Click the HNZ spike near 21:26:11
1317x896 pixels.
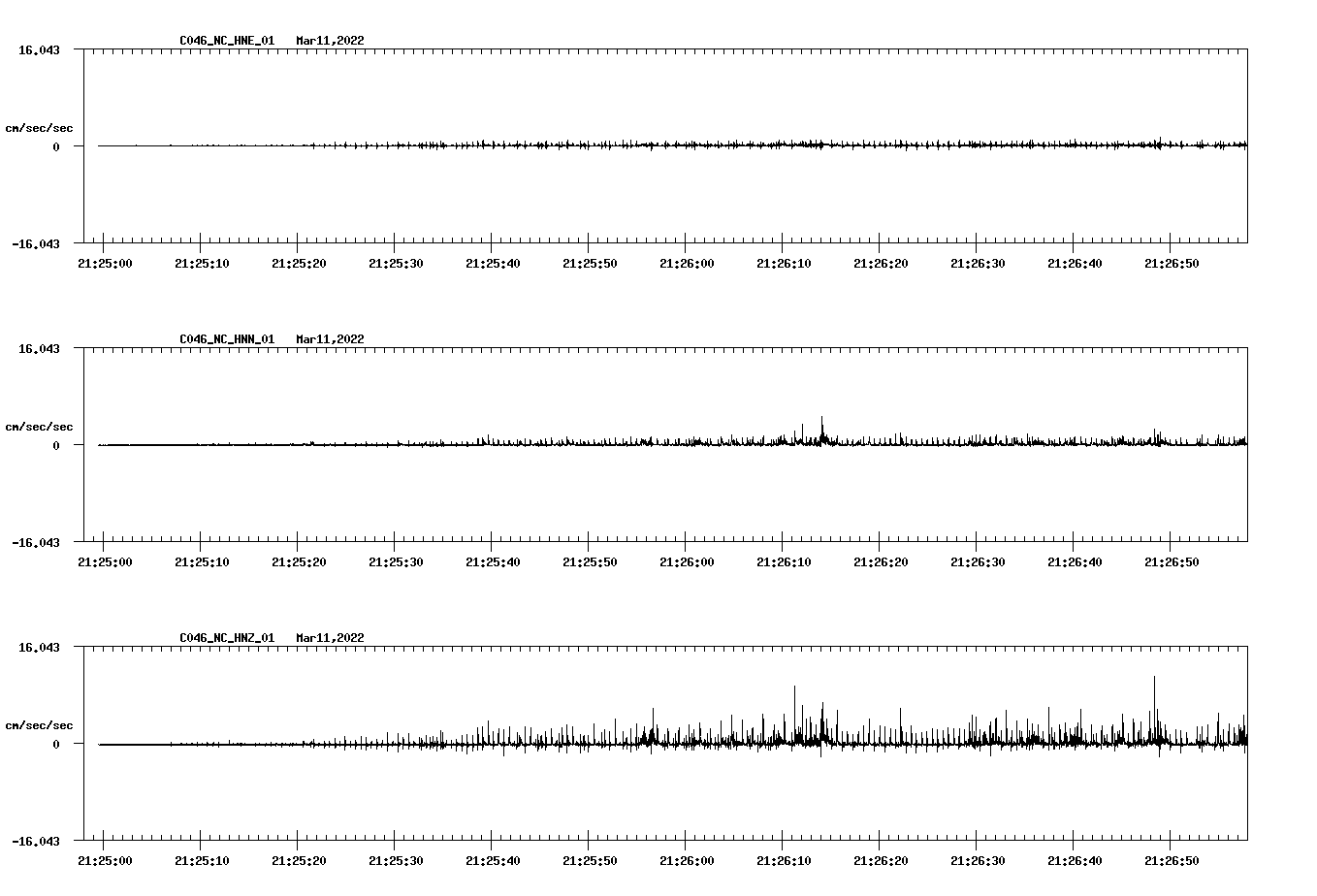tap(794, 713)
